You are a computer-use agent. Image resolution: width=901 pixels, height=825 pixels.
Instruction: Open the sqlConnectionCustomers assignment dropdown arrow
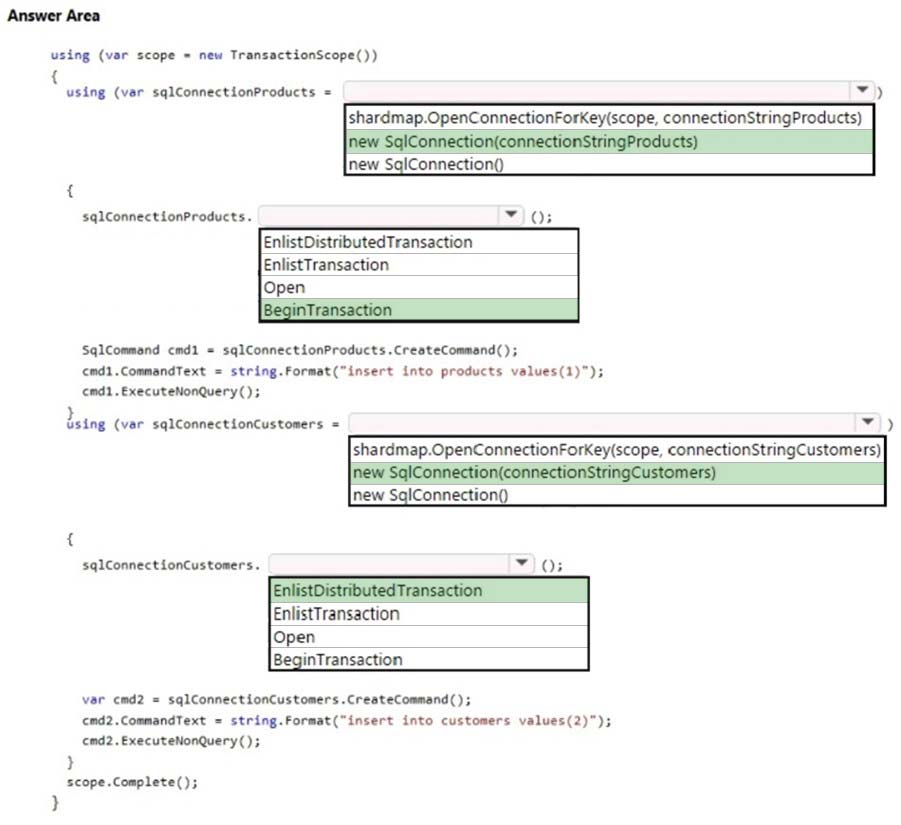(x=867, y=422)
